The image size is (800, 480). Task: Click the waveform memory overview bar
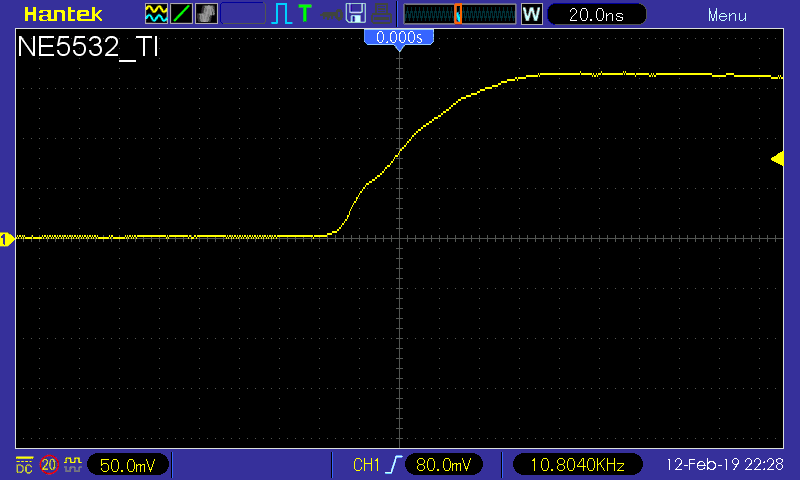click(x=460, y=14)
